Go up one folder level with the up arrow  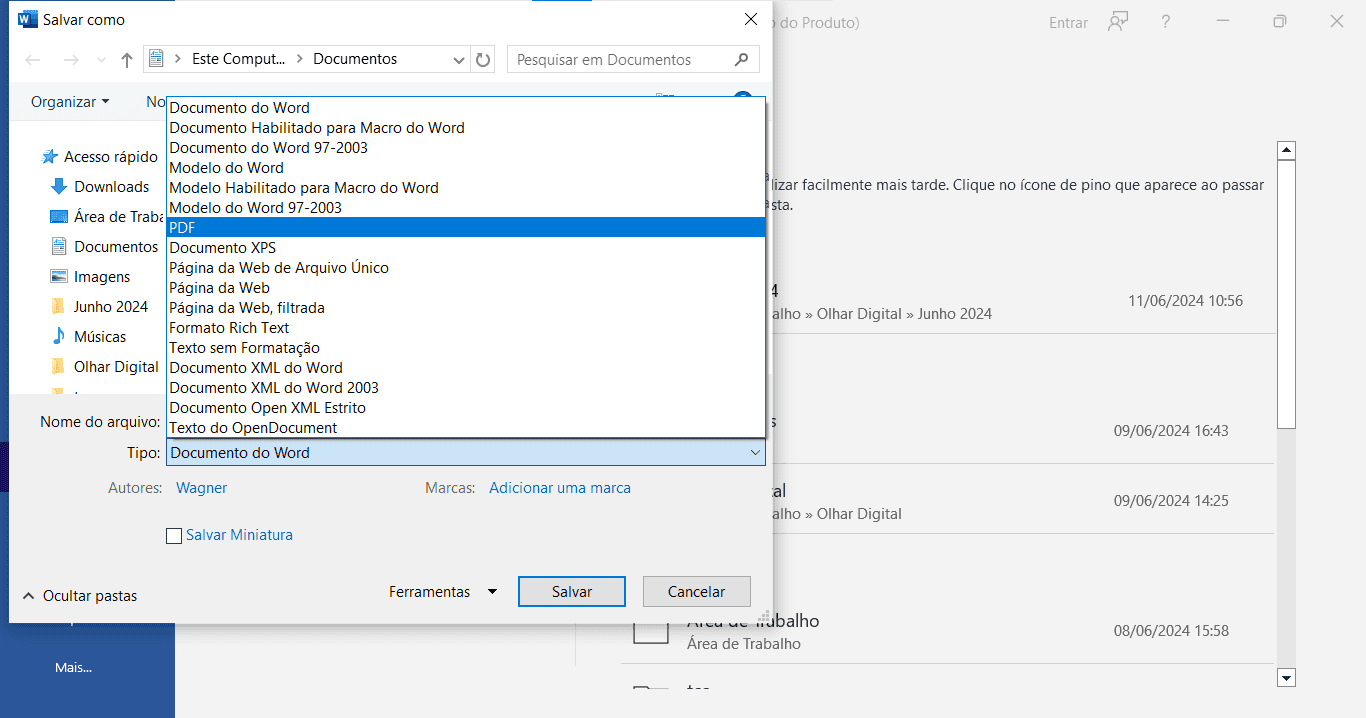click(126, 59)
